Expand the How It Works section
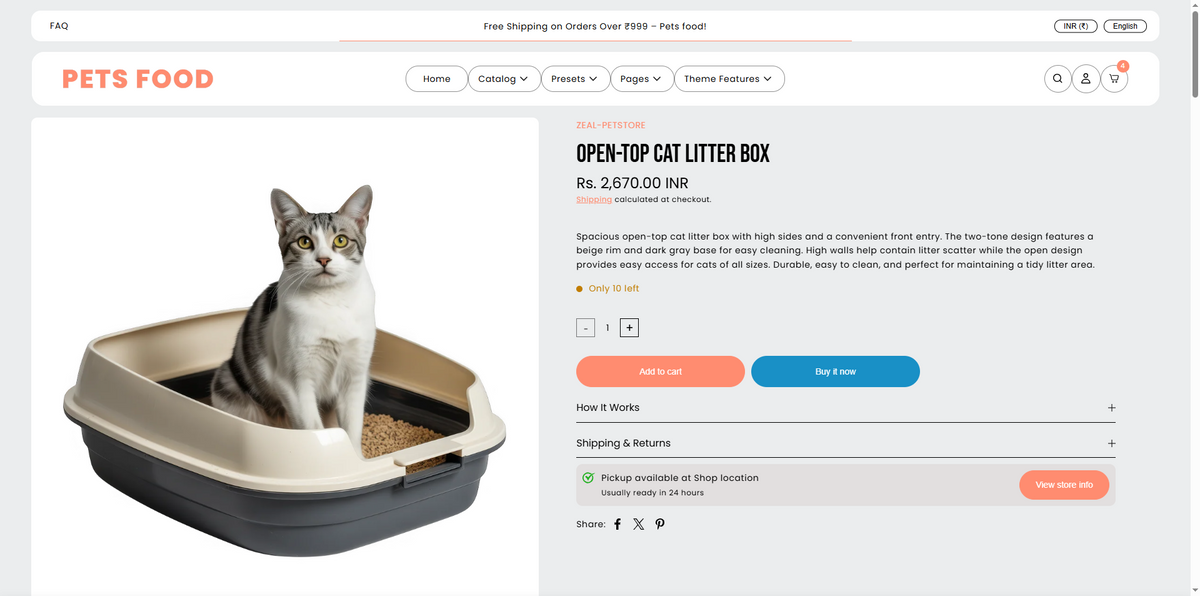 (x=845, y=408)
